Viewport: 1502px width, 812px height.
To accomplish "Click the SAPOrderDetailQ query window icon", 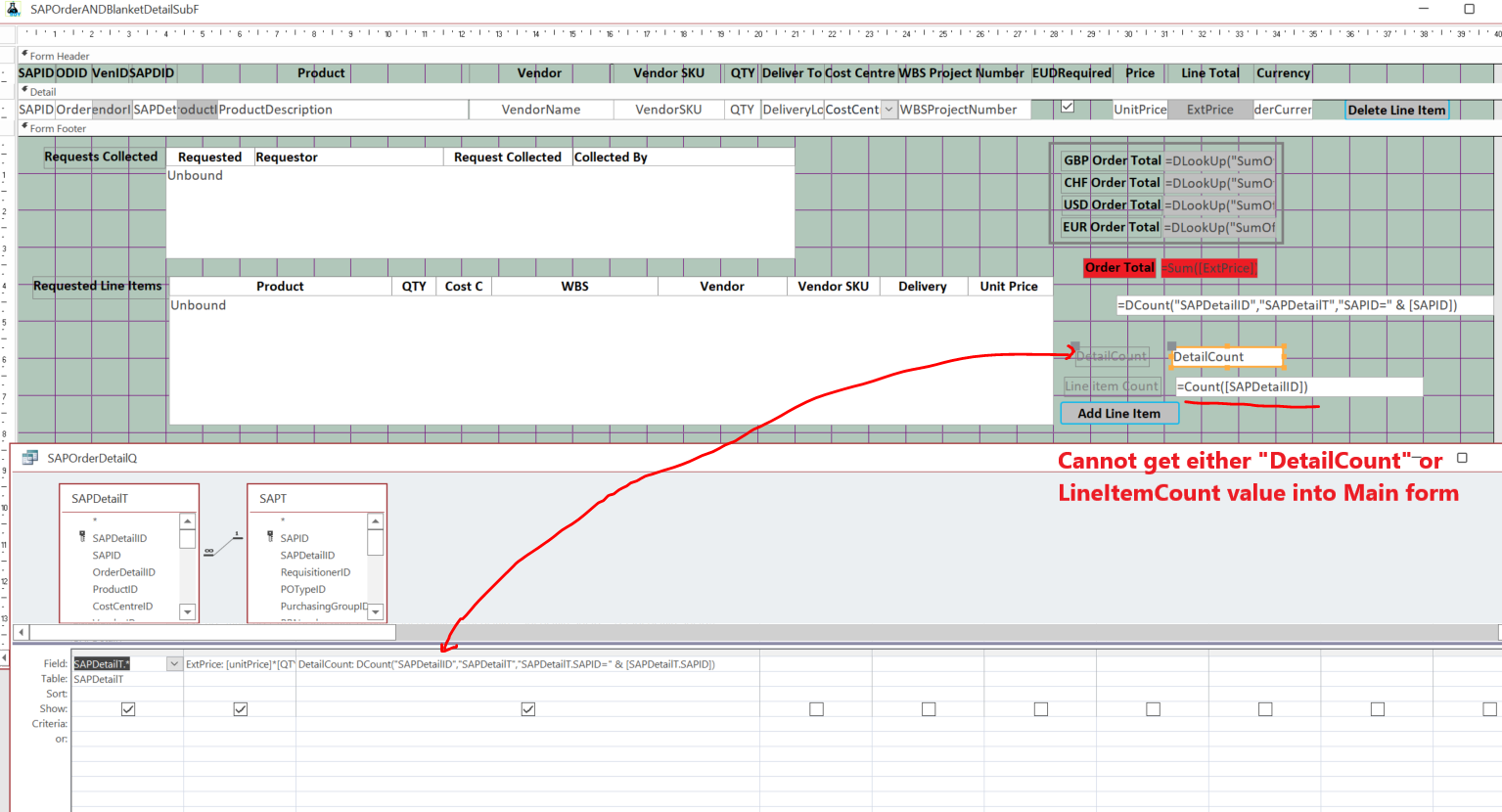I will 30,458.
